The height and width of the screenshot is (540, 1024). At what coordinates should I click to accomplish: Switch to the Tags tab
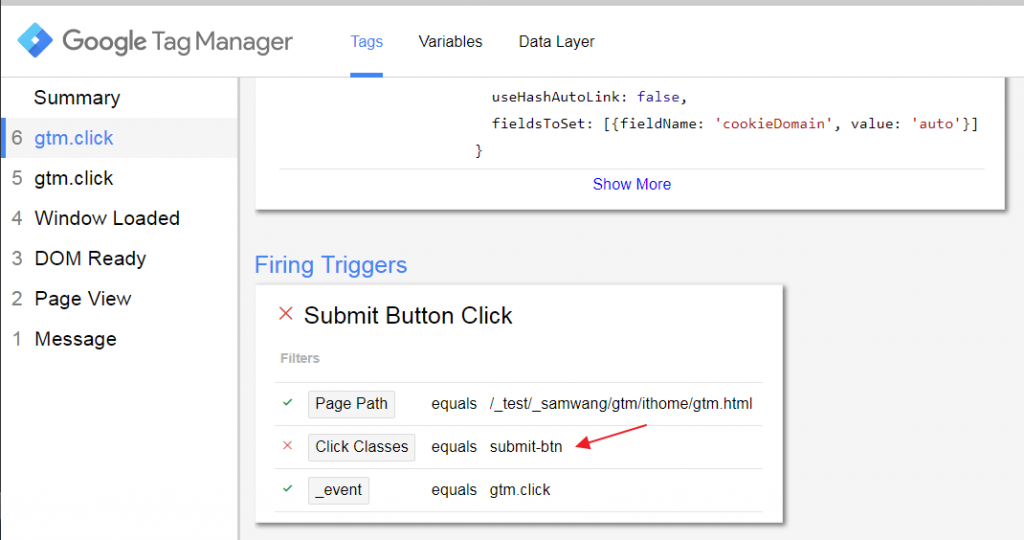[366, 42]
